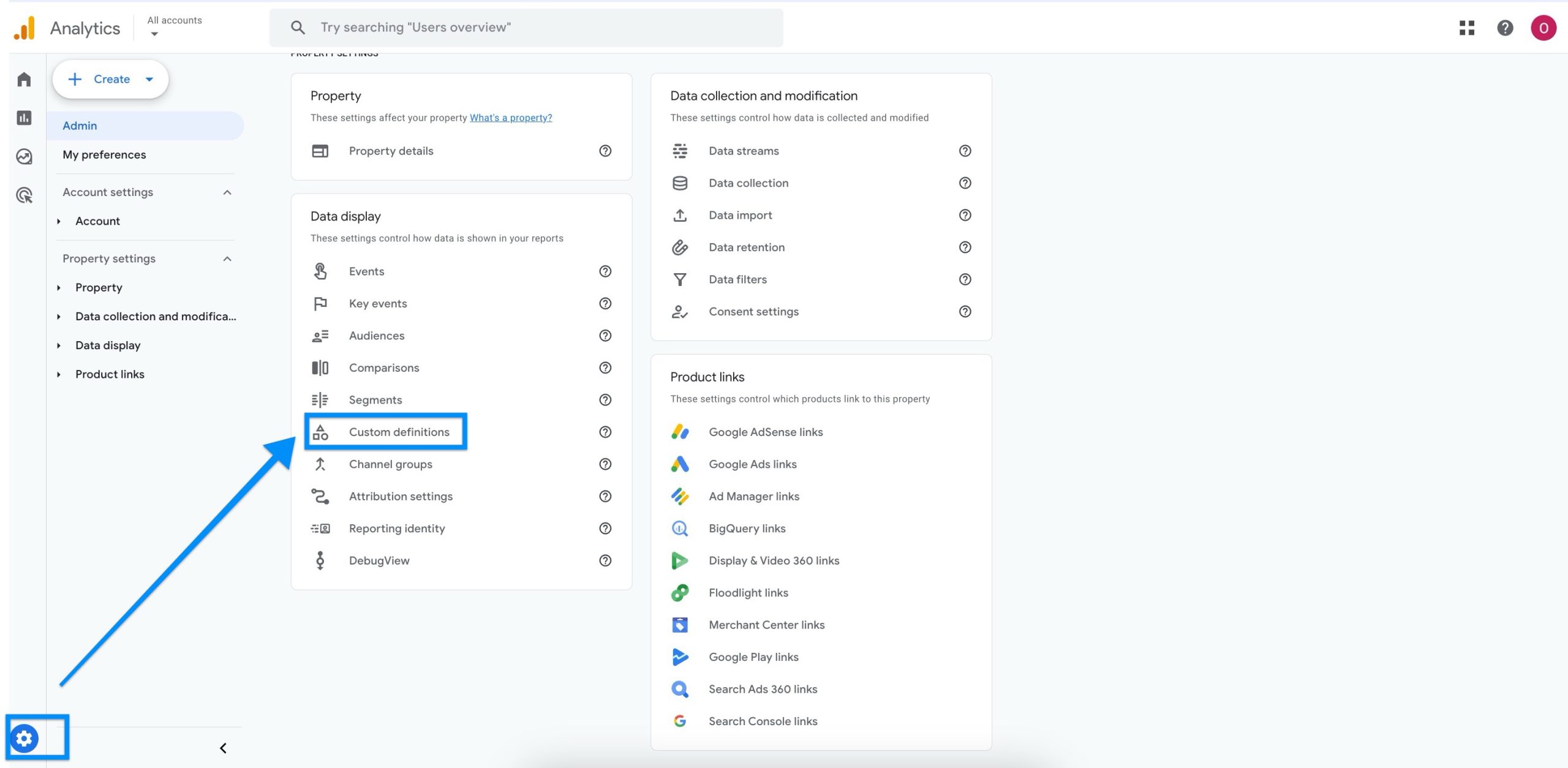Open DebugView

[x=379, y=561]
